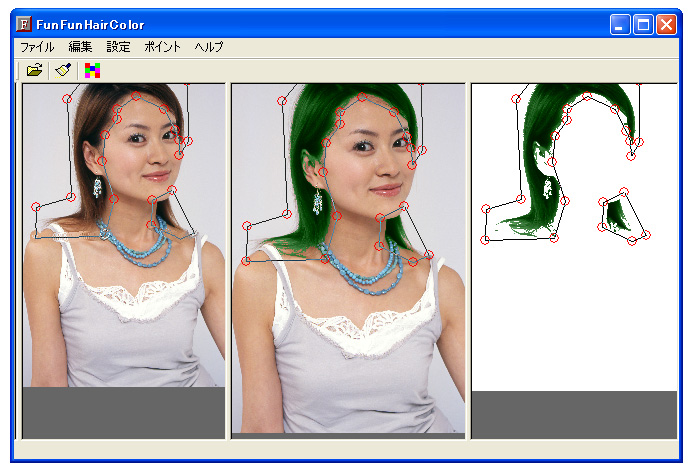Select the paint brush tool icon
The image size is (690, 470).
pyautogui.click(x=63, y=70)
